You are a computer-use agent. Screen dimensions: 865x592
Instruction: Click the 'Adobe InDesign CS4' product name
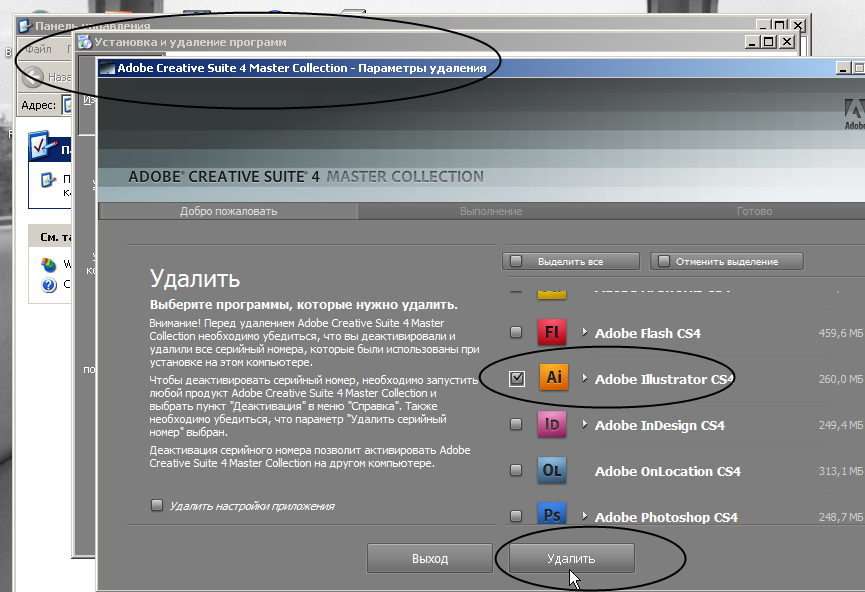point(660,425)
